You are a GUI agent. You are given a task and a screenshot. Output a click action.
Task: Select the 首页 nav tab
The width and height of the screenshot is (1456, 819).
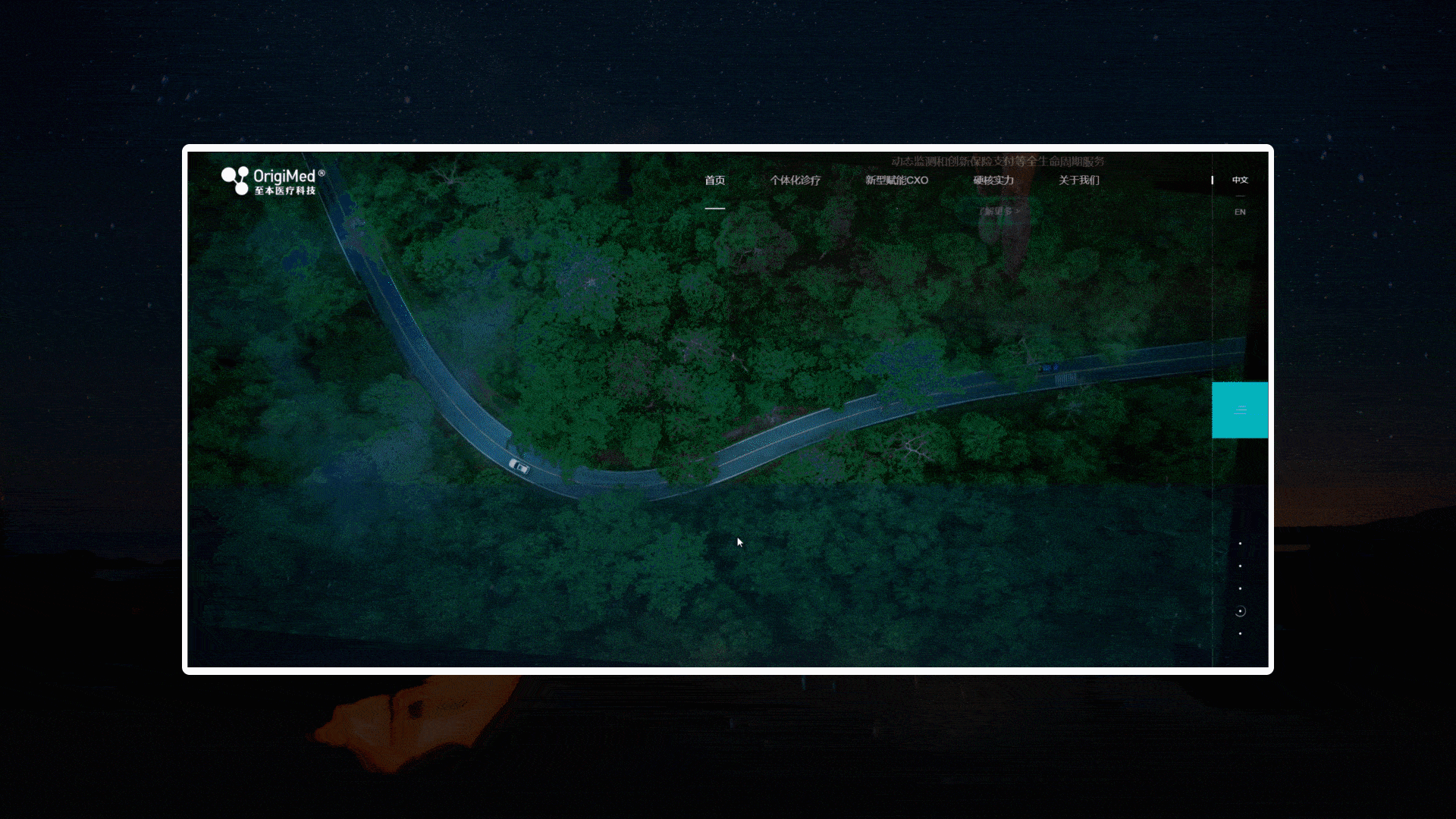pyautogui.click(x=714, y=180)
